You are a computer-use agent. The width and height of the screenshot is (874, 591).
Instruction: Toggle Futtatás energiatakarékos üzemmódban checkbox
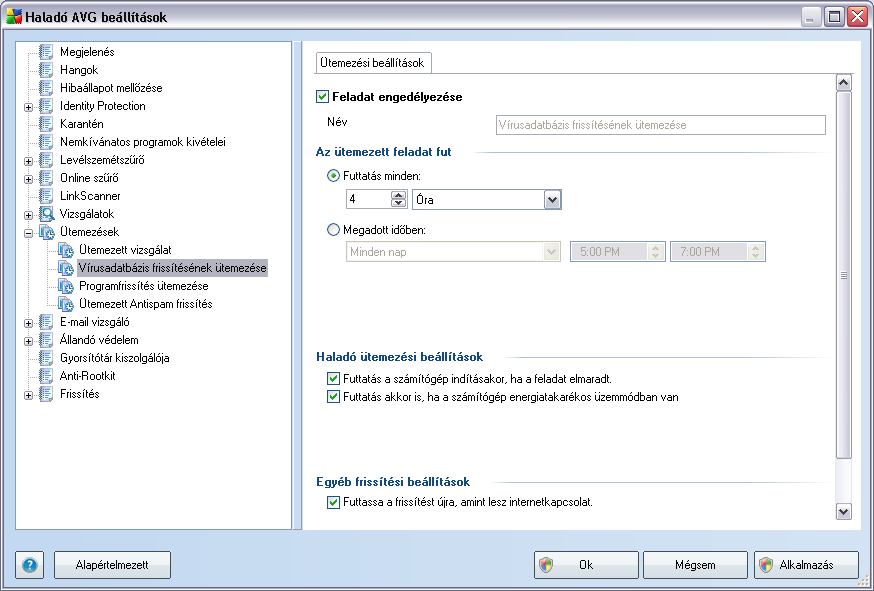(333, 397)
